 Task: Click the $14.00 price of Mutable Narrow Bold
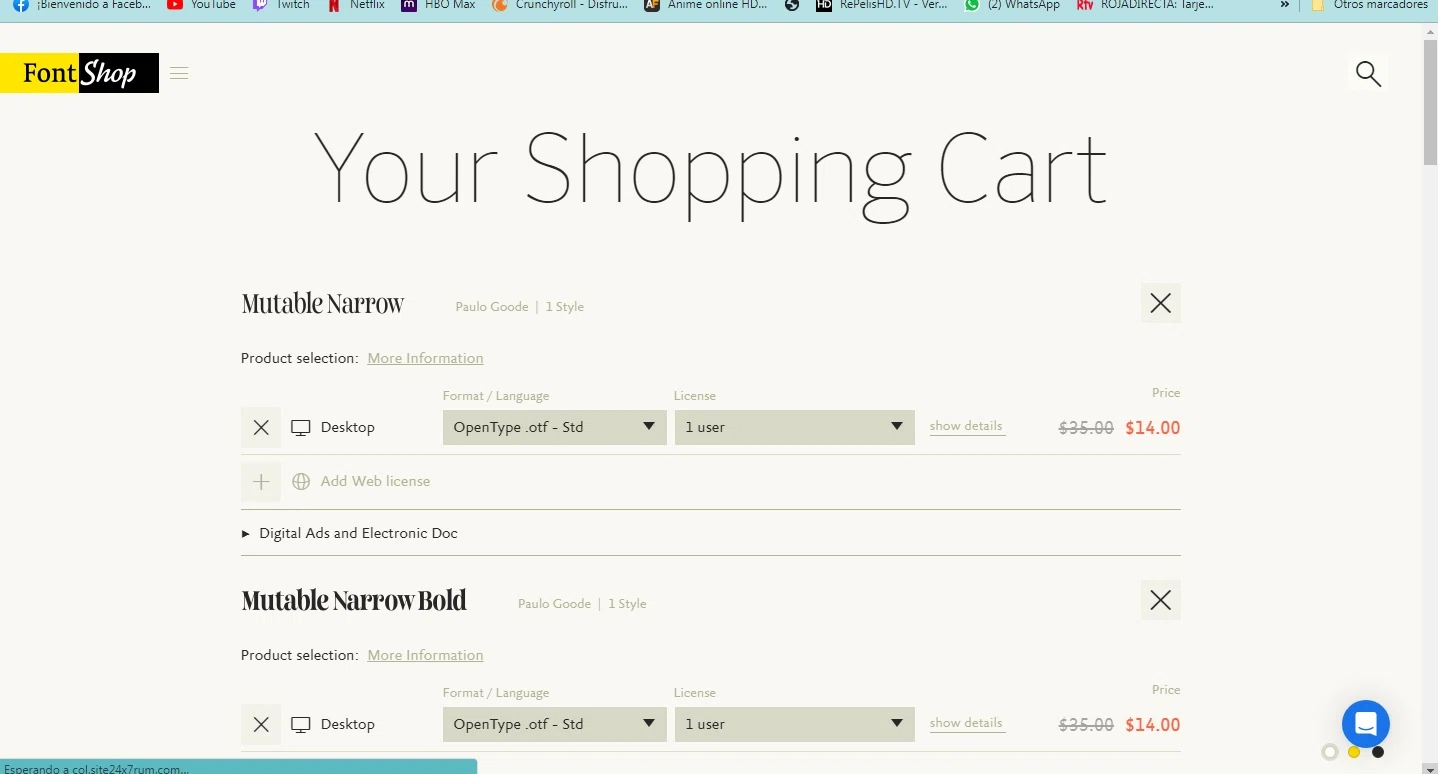1152,725
